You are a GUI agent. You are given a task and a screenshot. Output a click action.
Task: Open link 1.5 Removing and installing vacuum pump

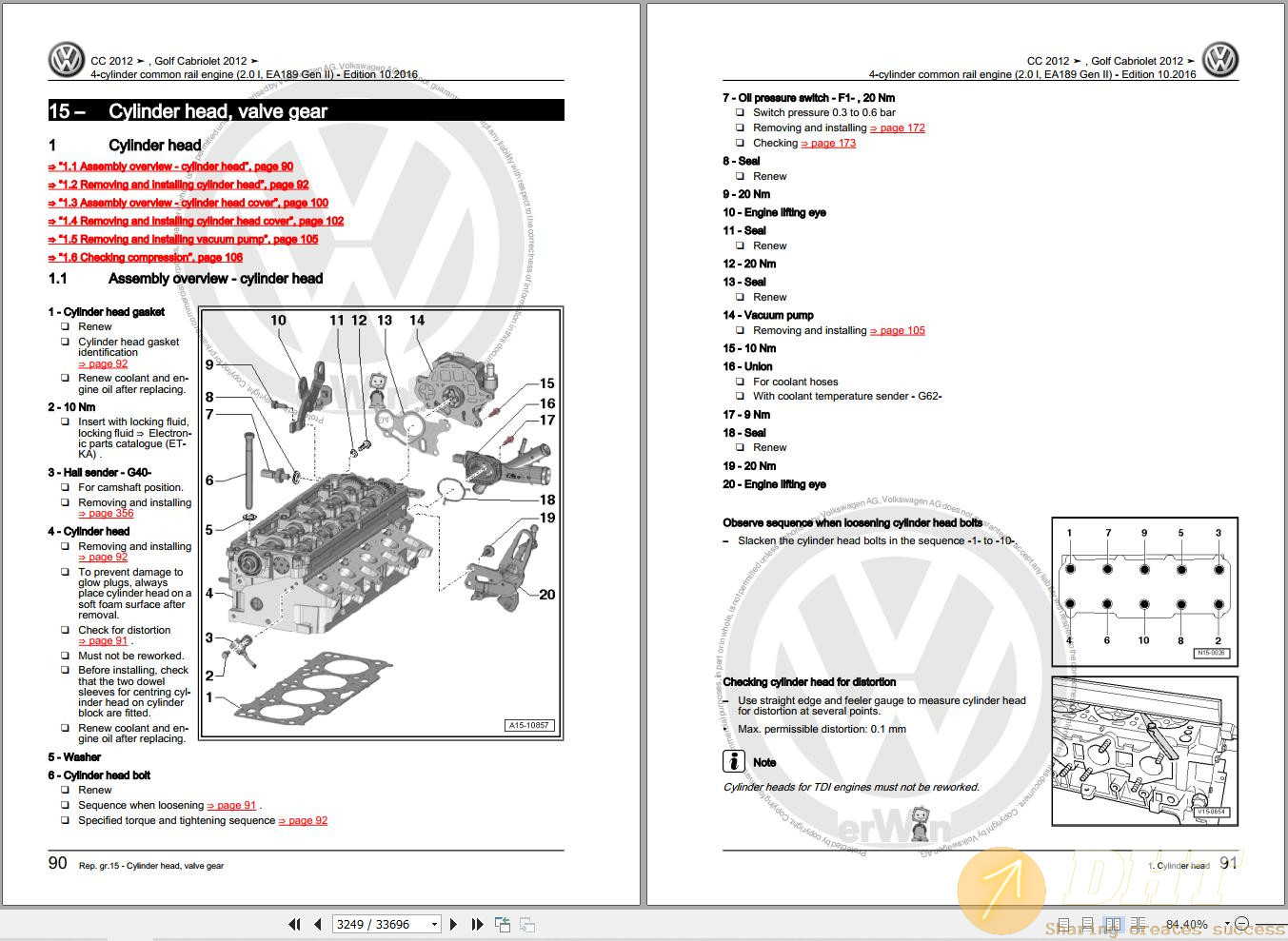[x=183, y=239]
